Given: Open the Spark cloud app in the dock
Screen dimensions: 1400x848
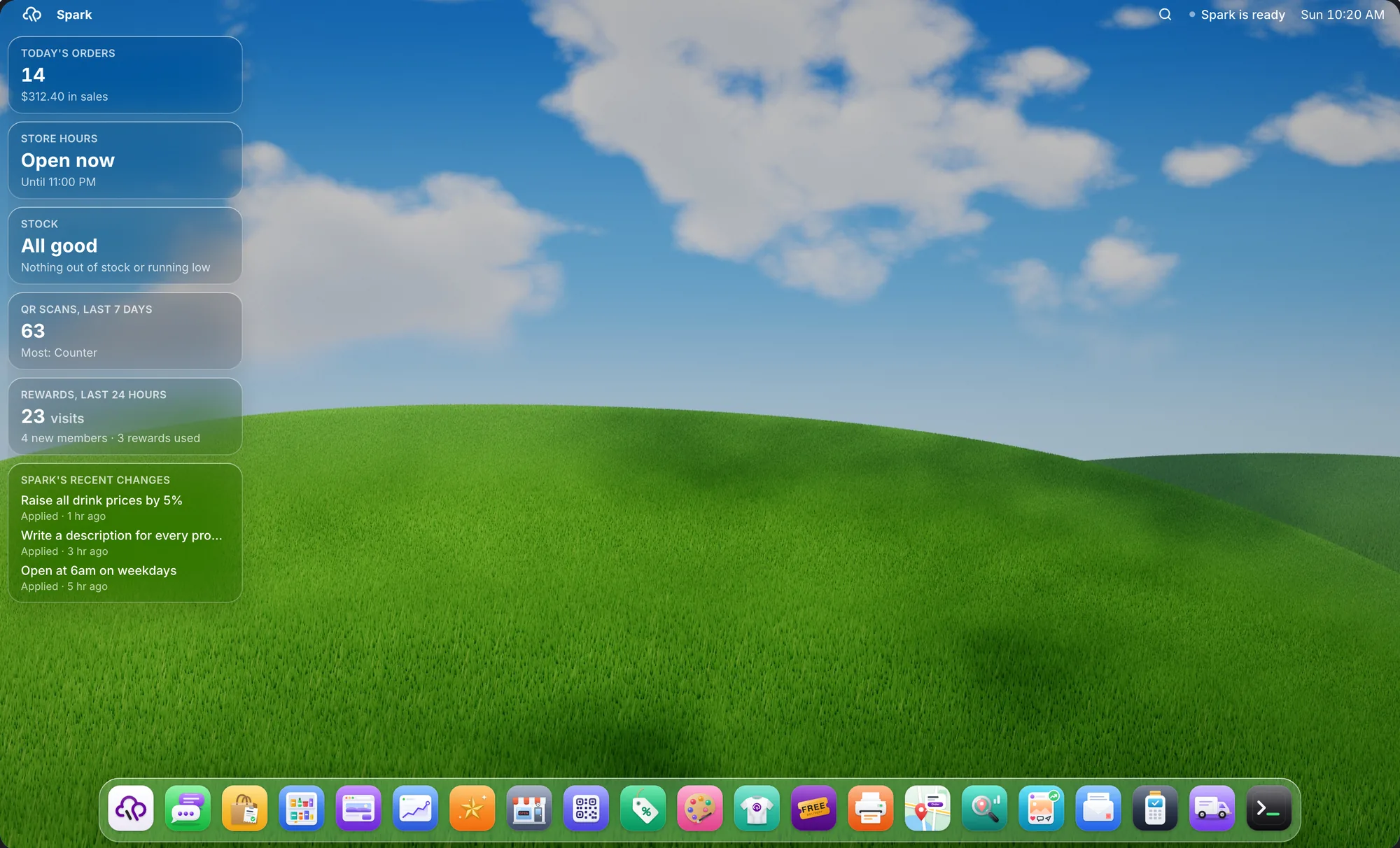Looking at the screenshot, I should coord(131,808).
